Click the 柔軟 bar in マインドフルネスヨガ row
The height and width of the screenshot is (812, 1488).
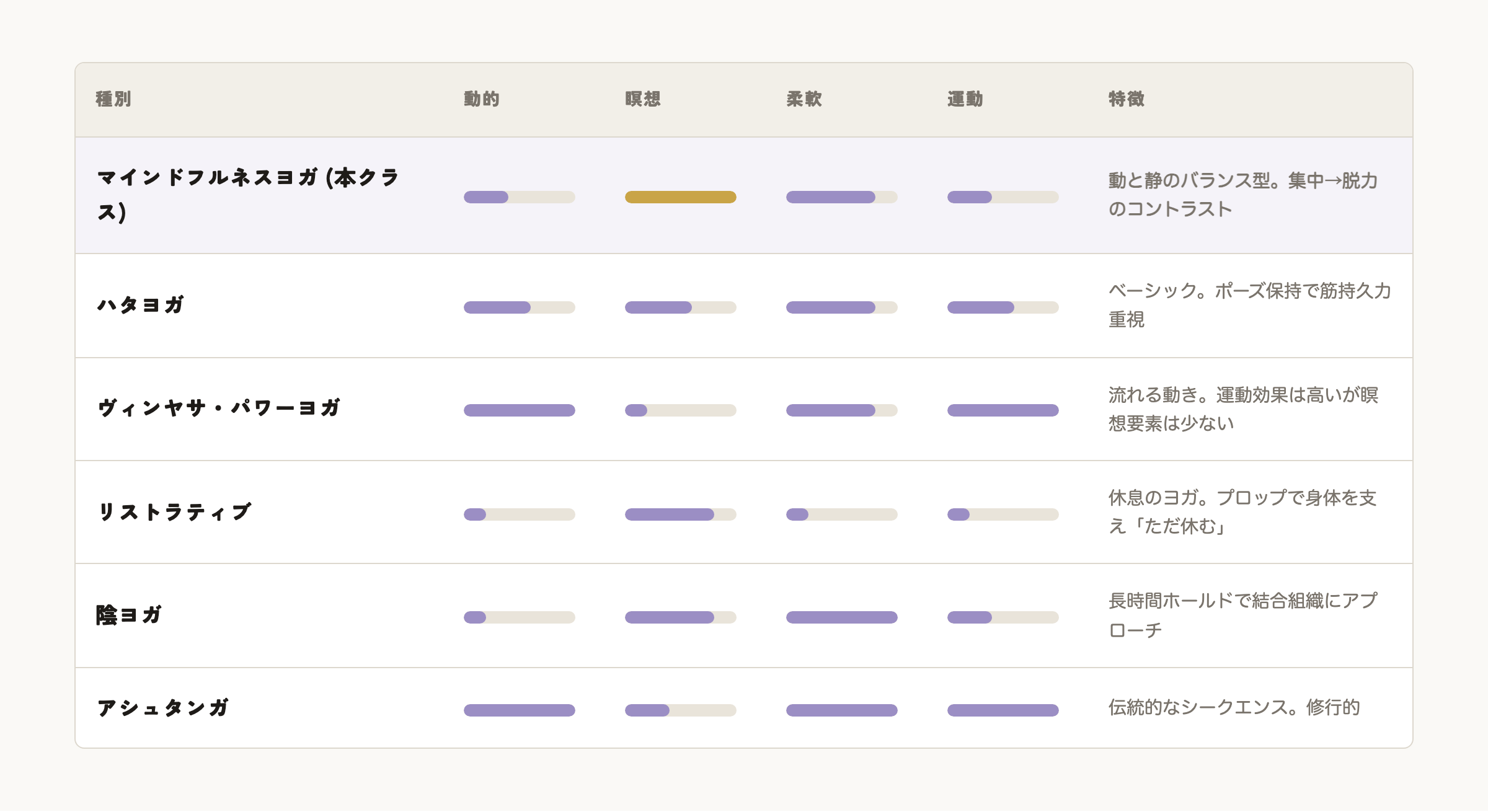[x=842, y=197]
